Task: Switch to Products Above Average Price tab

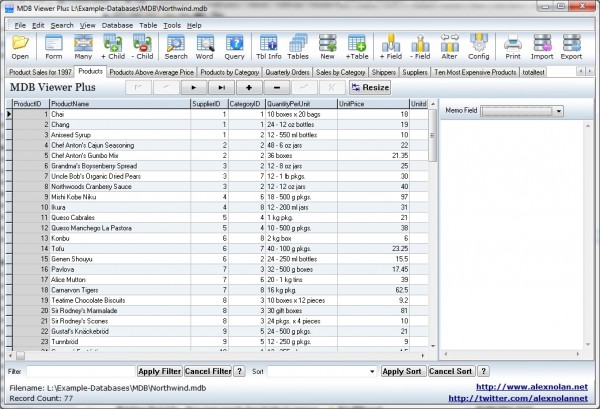Action: click(x=152, y=72)
